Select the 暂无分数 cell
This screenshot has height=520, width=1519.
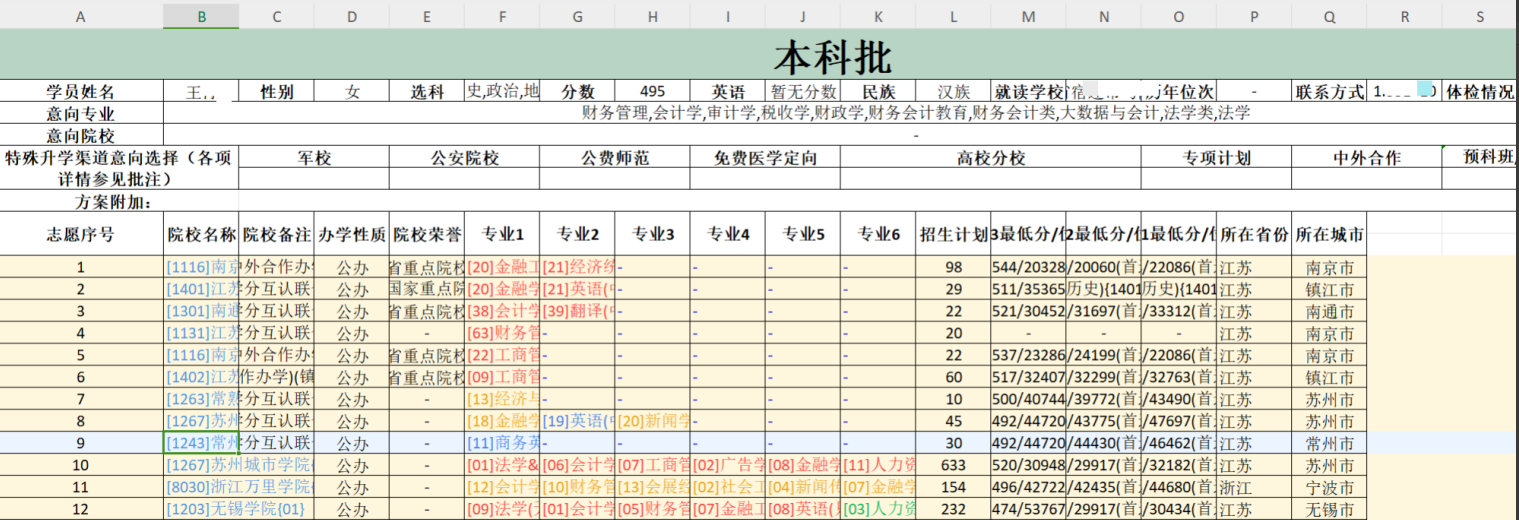click(803, 91)
